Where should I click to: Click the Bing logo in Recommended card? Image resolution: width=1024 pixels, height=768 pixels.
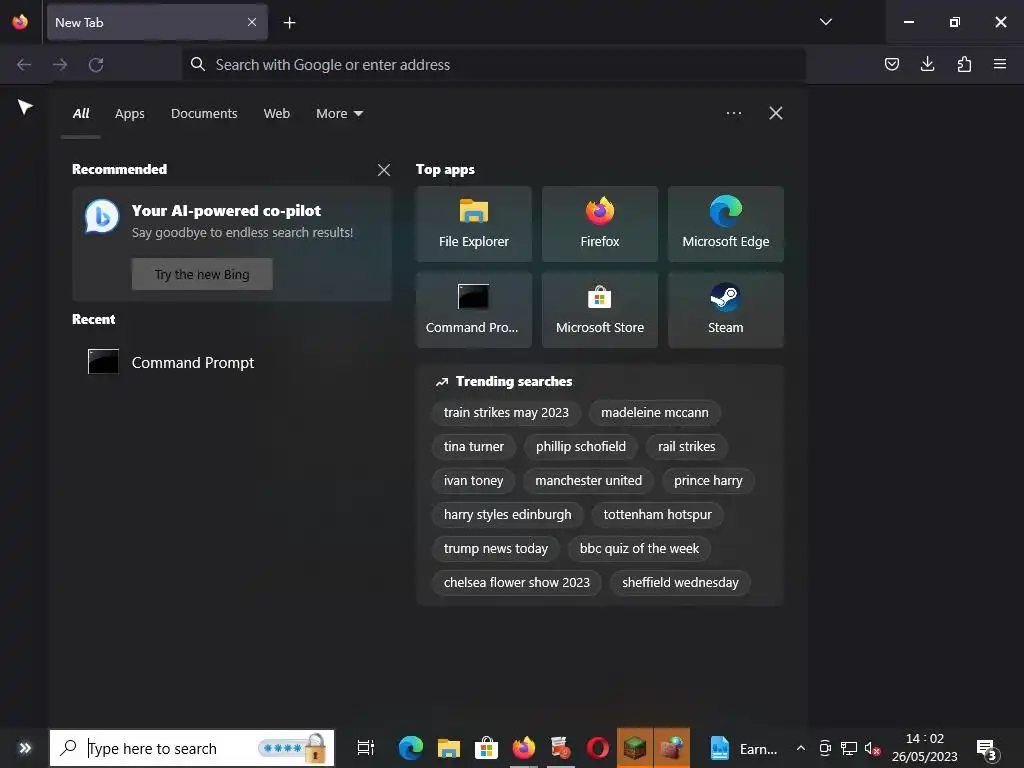(102, 217)
